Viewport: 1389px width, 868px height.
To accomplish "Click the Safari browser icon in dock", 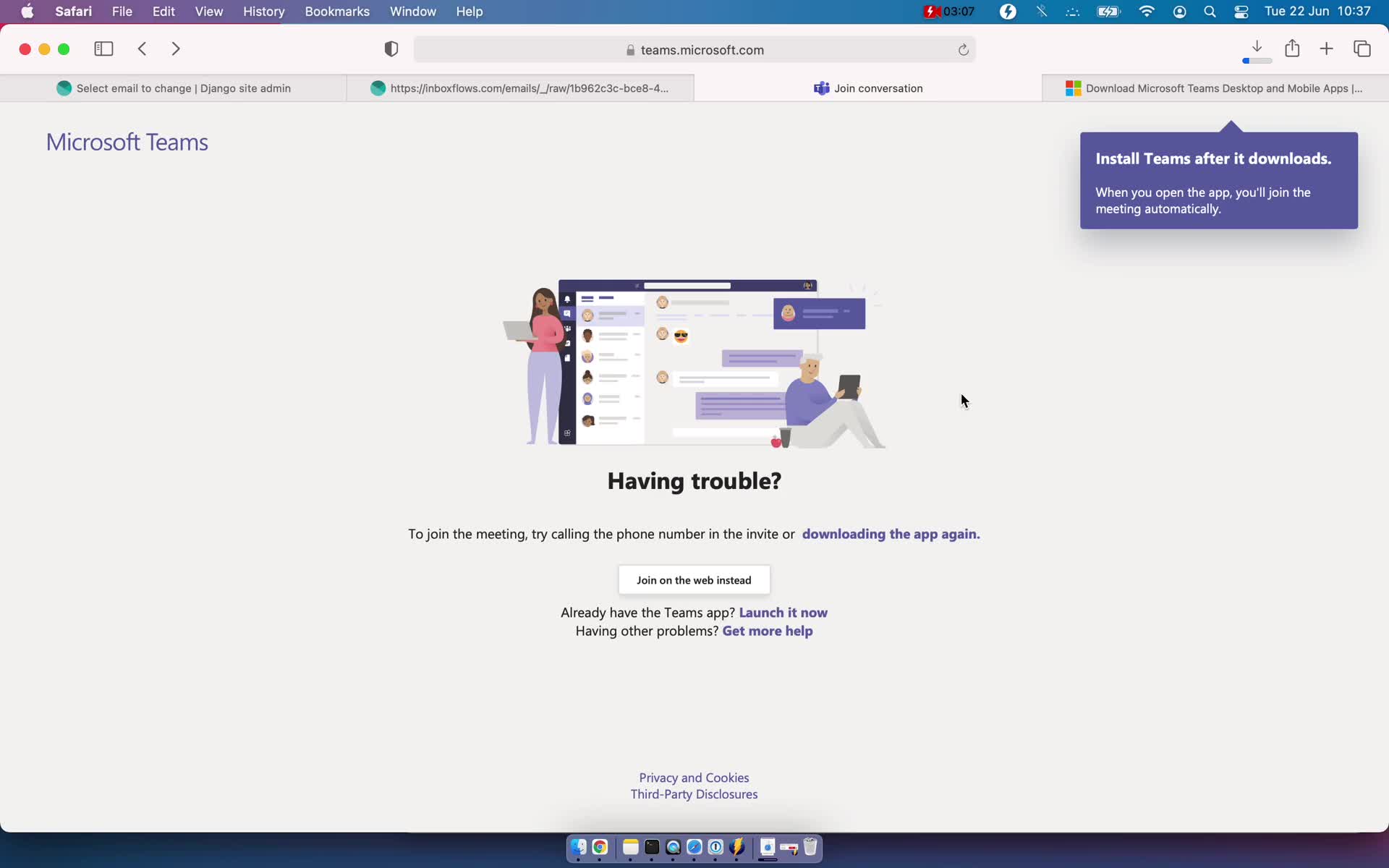I will pyautogui.click(x=694, y=847).
